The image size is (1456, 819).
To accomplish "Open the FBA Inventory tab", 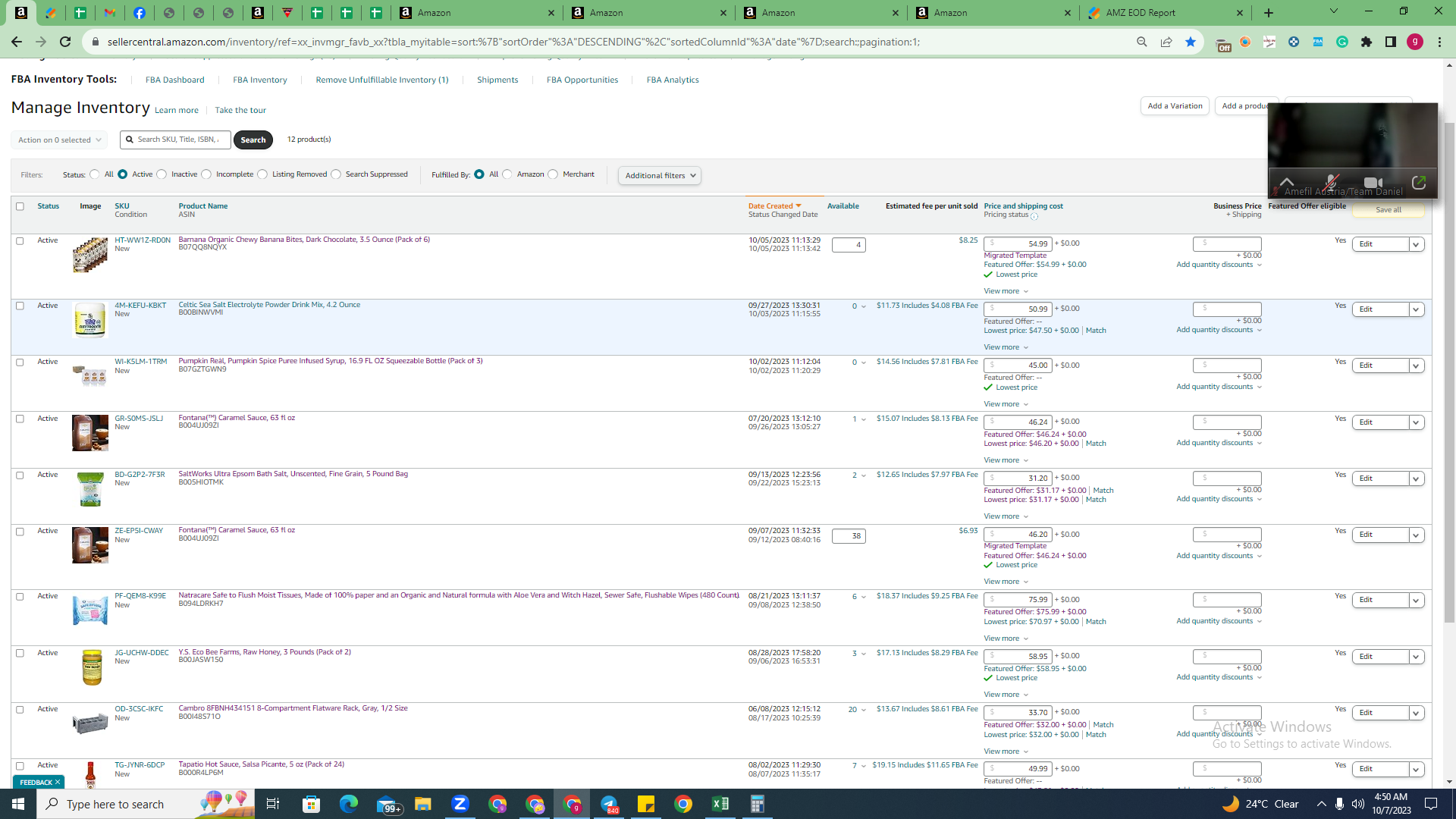I will point(260,80).
